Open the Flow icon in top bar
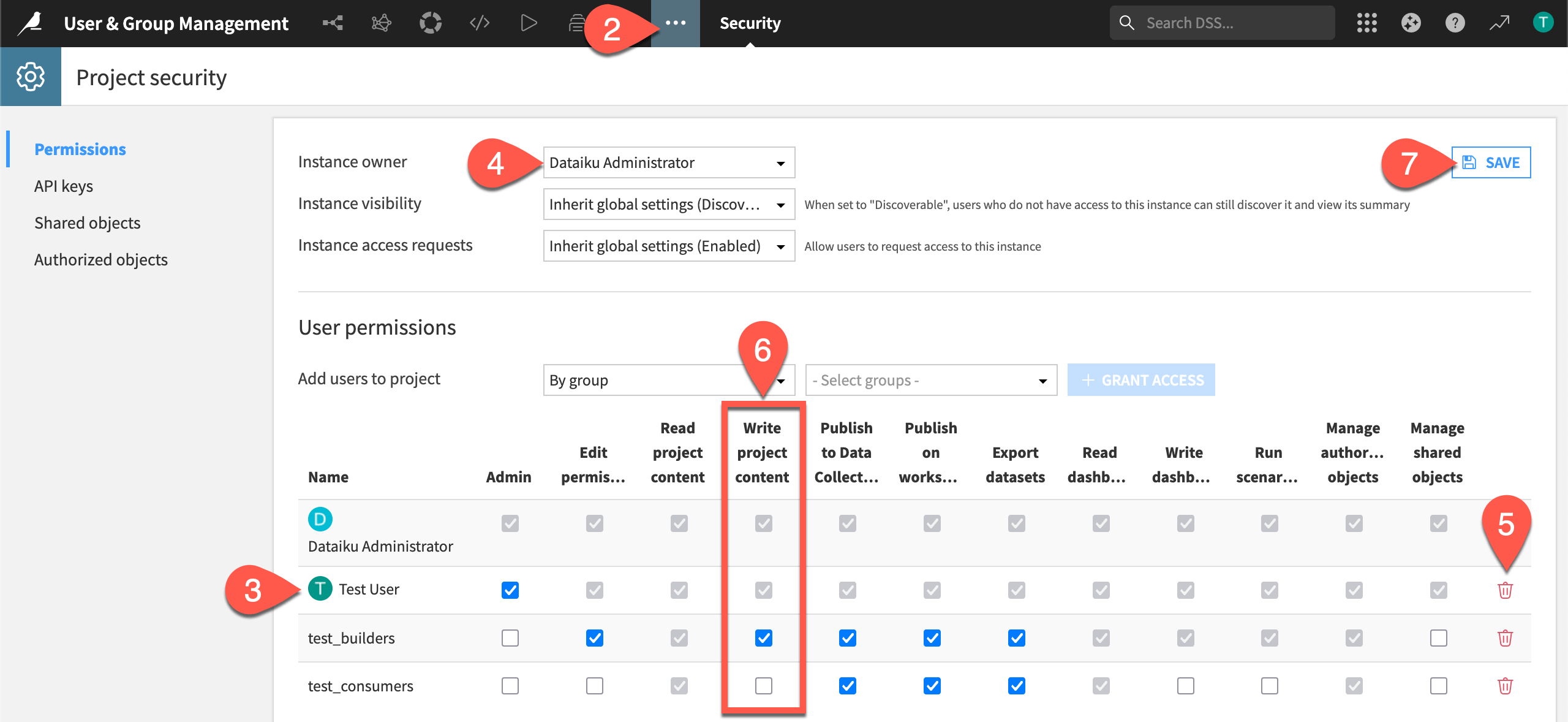Viewport: 1568px width, 722px height. [333, 23]
